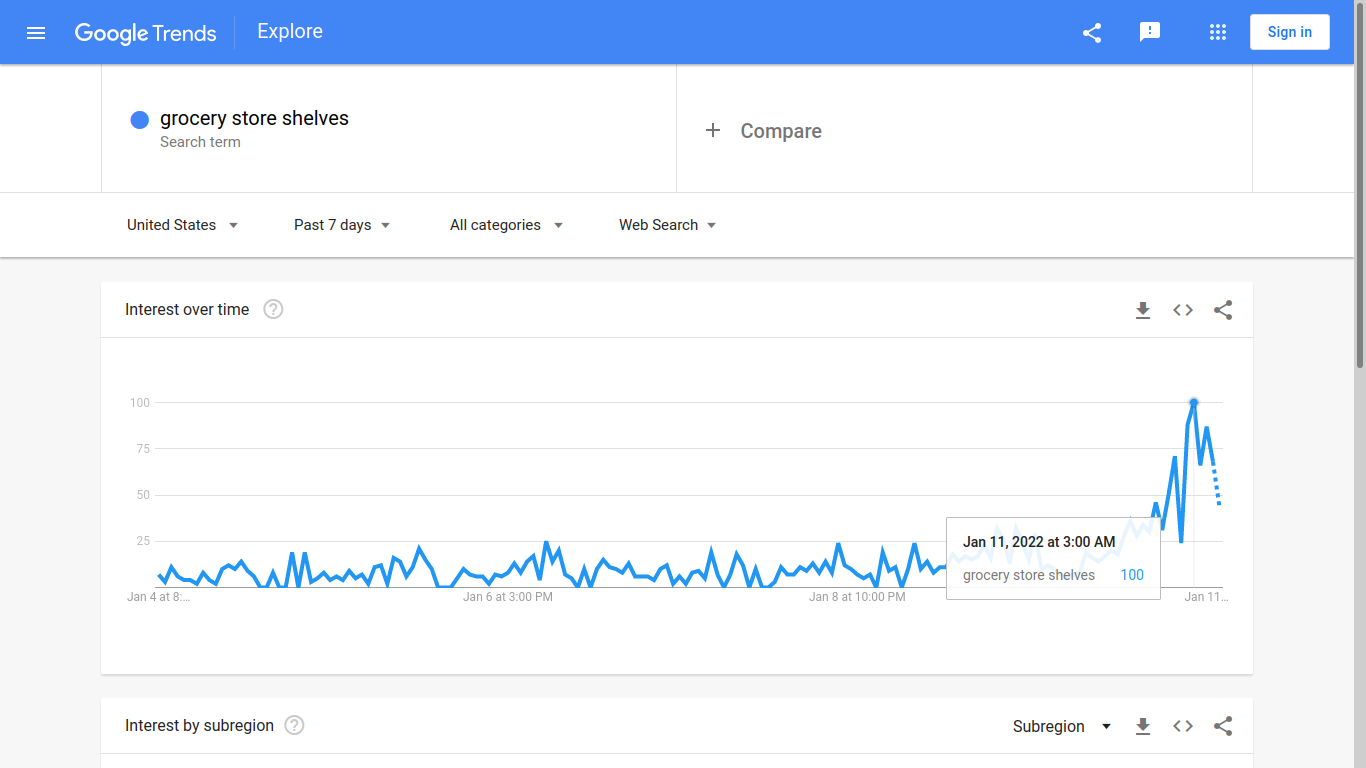Open the send feedback icon
Viewport: 1366px width, 768px height.
[x=1150, y=32]
